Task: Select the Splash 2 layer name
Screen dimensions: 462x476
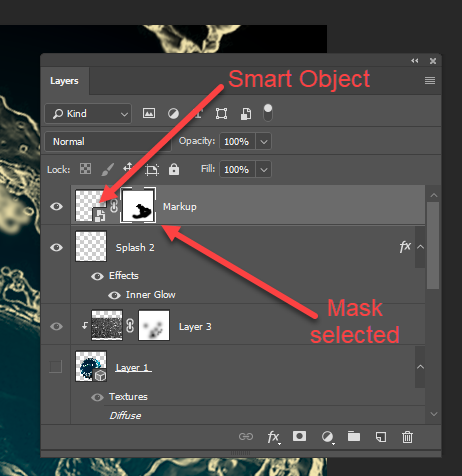Action: click(135, 248)
